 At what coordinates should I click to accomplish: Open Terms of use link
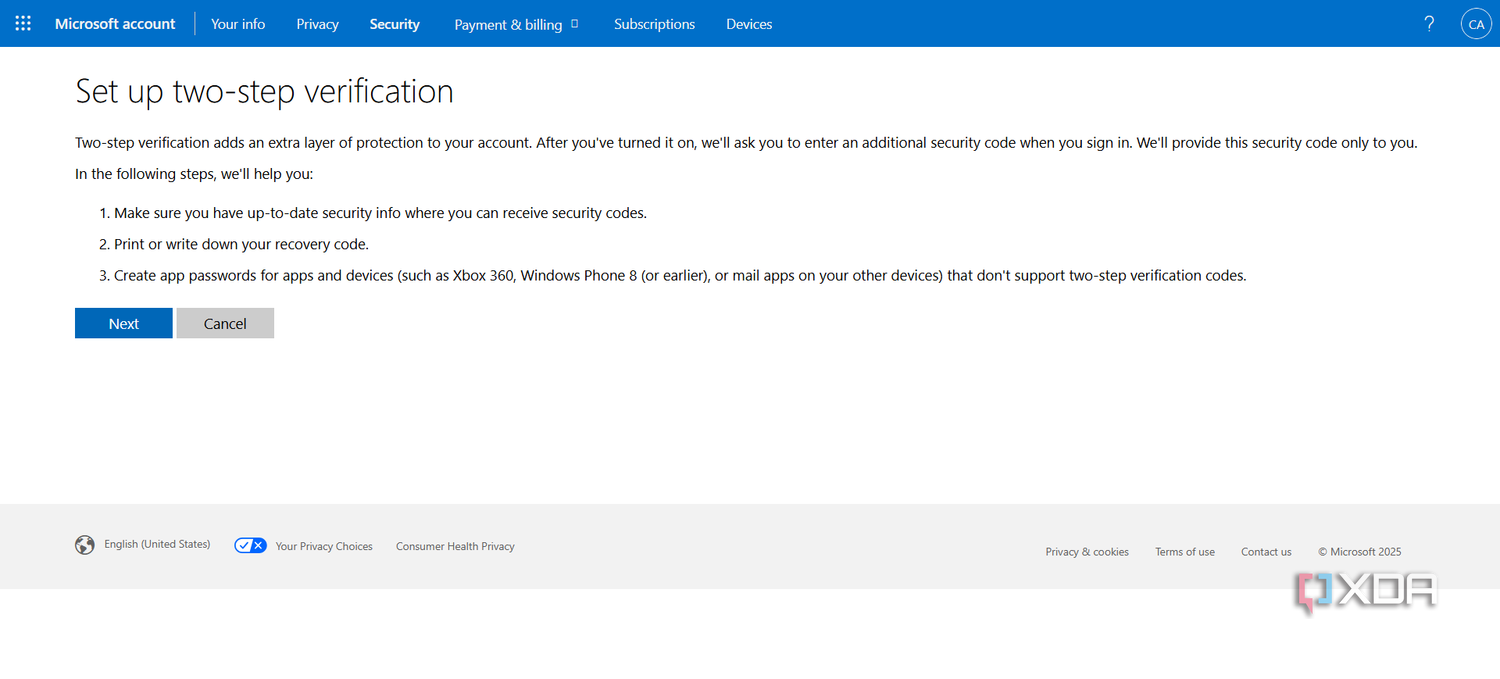1185,551
